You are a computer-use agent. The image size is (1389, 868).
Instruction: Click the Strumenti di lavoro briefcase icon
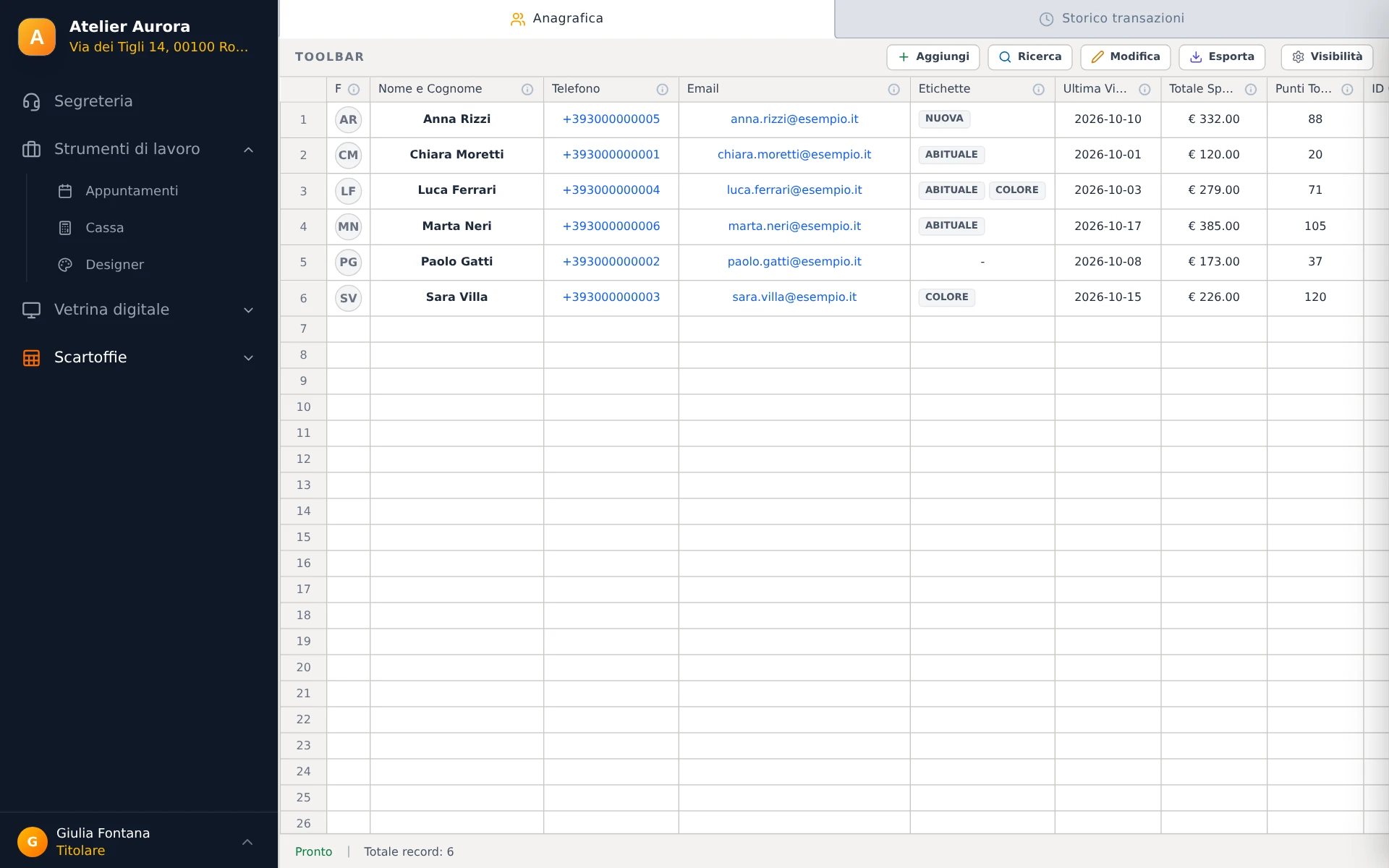[x=31, y=149]
